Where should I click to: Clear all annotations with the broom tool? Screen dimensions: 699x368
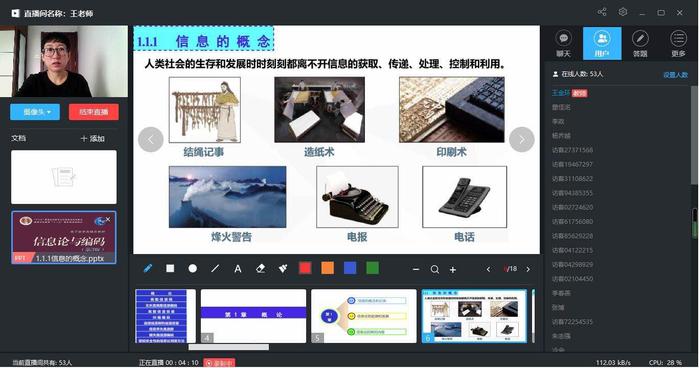pyautogui.click(x=283, y=269)
